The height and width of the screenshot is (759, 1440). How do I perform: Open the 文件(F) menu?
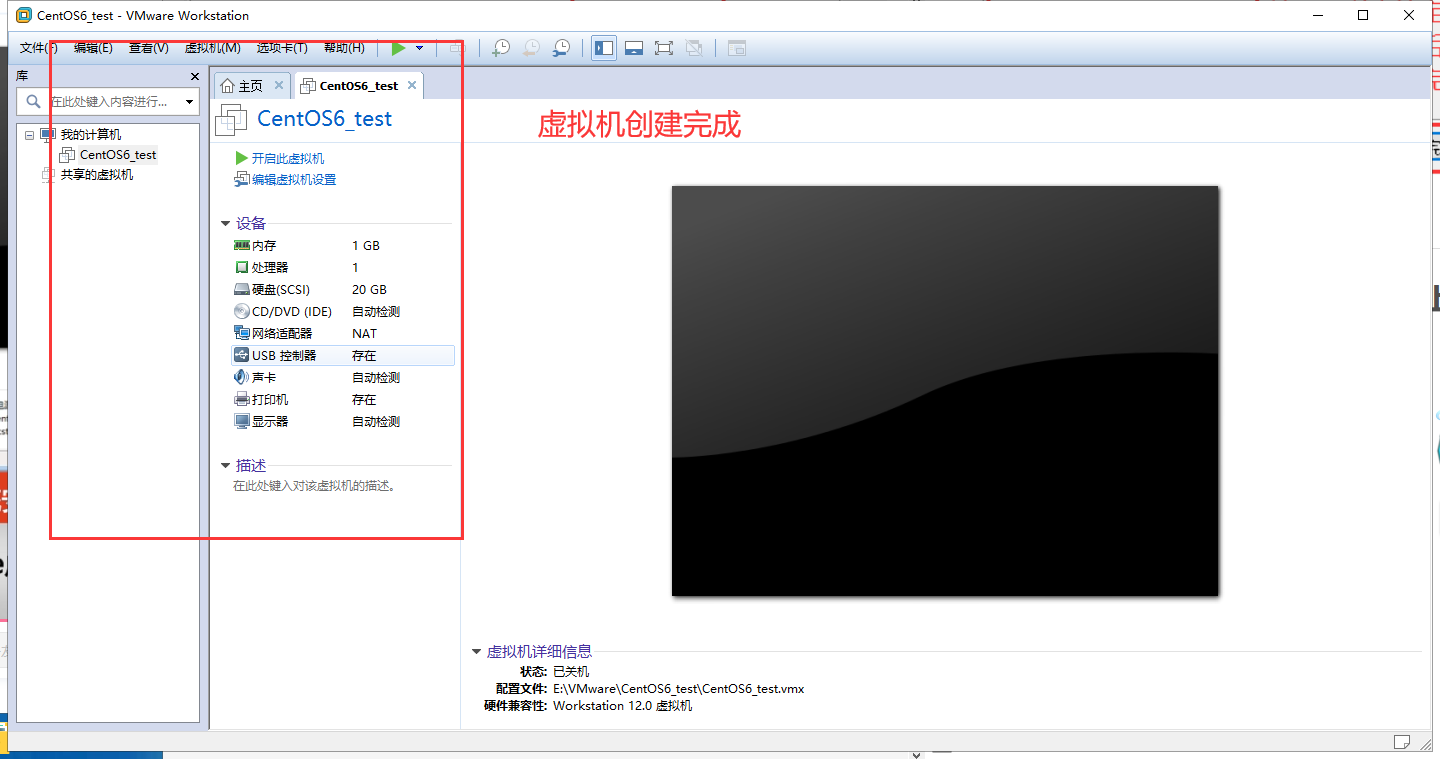tap(39, 48)
